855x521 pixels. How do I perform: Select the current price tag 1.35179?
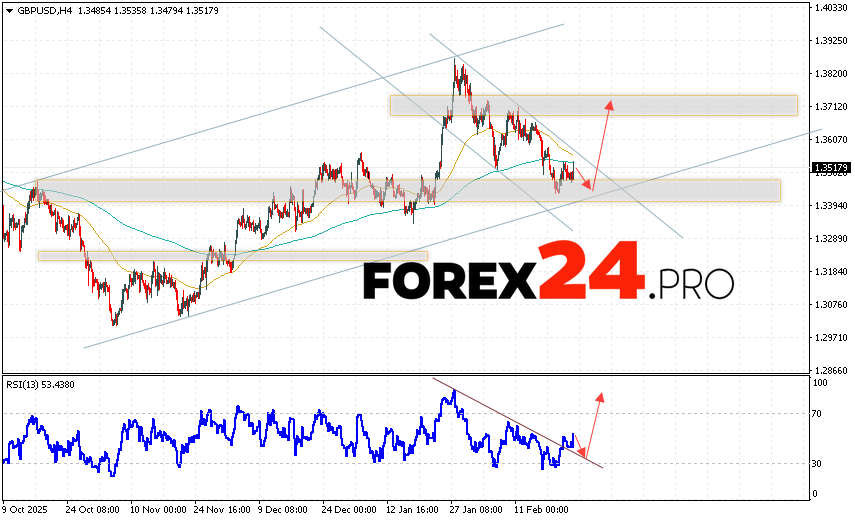pyautogui.click(x=831, y=168)
